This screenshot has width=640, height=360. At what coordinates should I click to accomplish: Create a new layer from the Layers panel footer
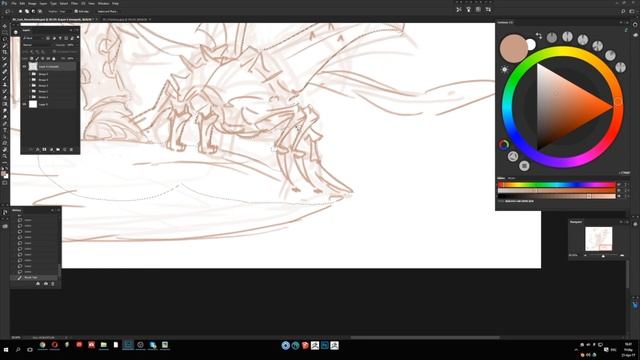(64, 150)
